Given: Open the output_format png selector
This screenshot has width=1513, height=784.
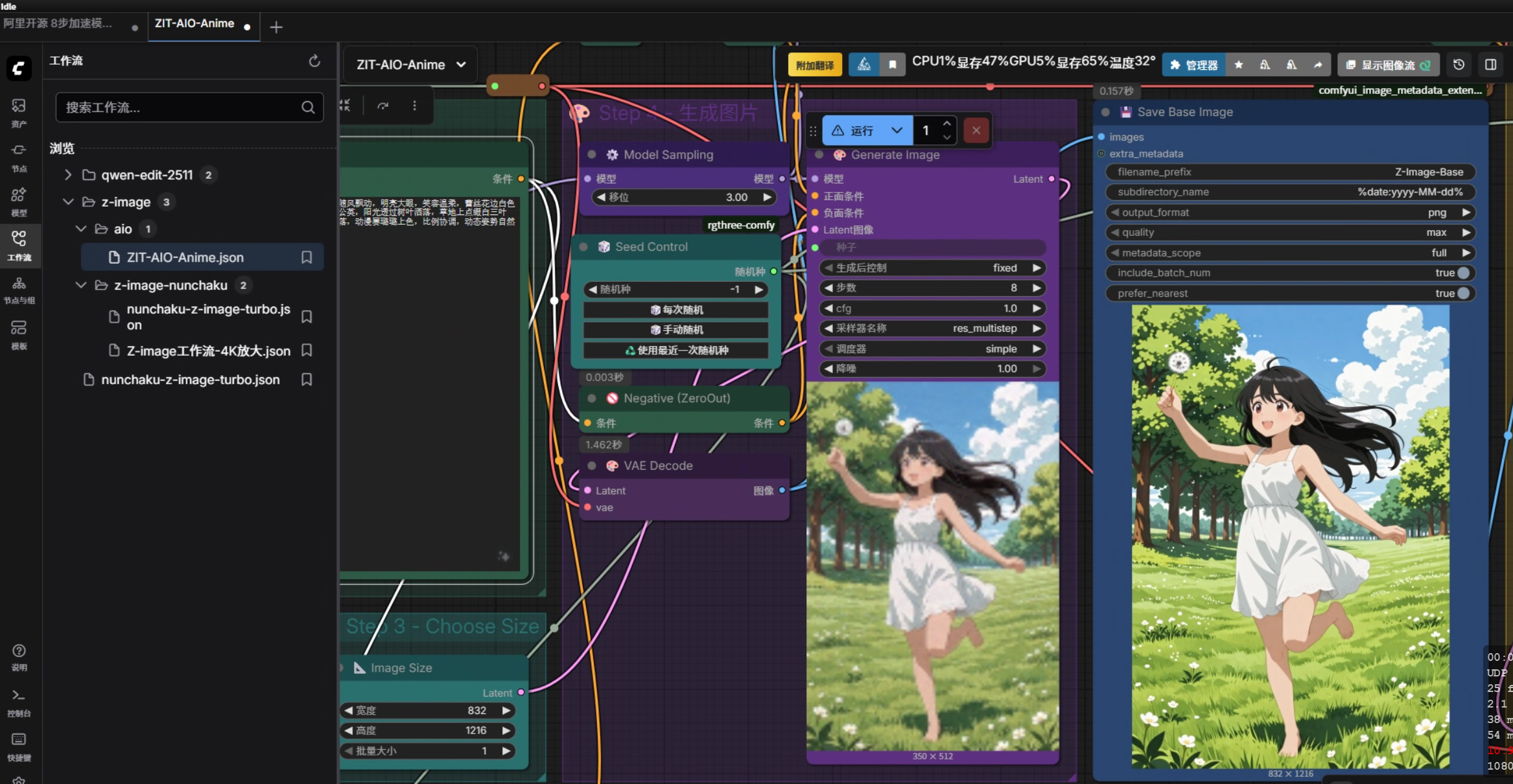Looking at the screenshot, I should click(1290, 213).
